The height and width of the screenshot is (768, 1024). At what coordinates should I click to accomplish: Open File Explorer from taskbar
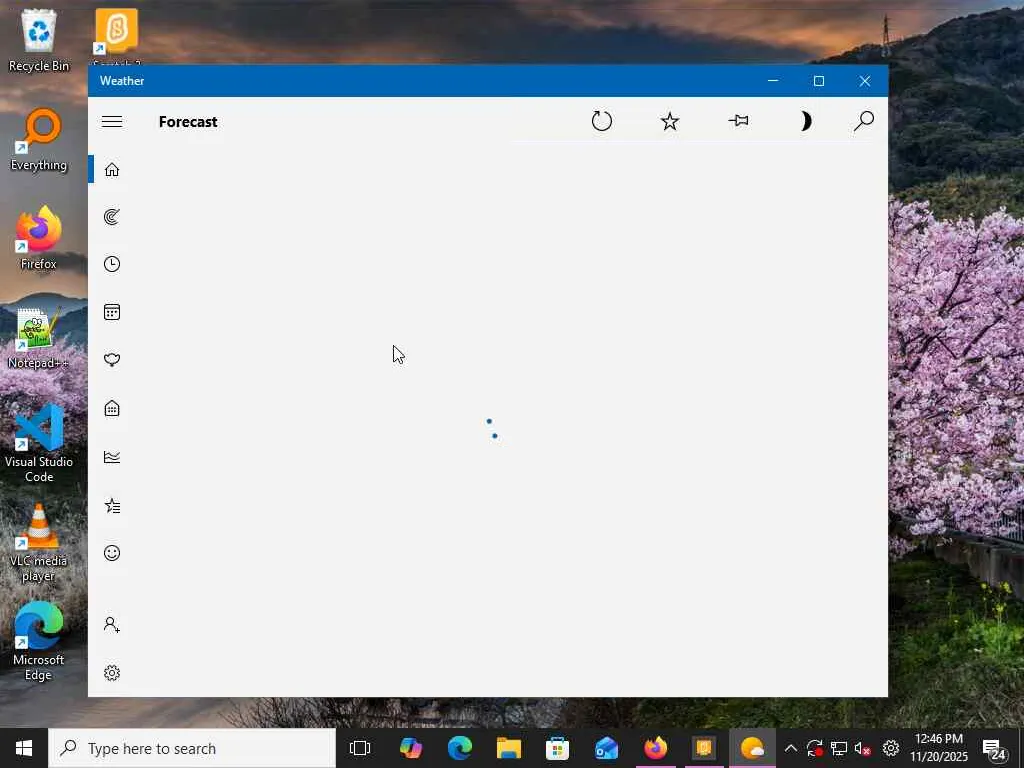[509, 748]
